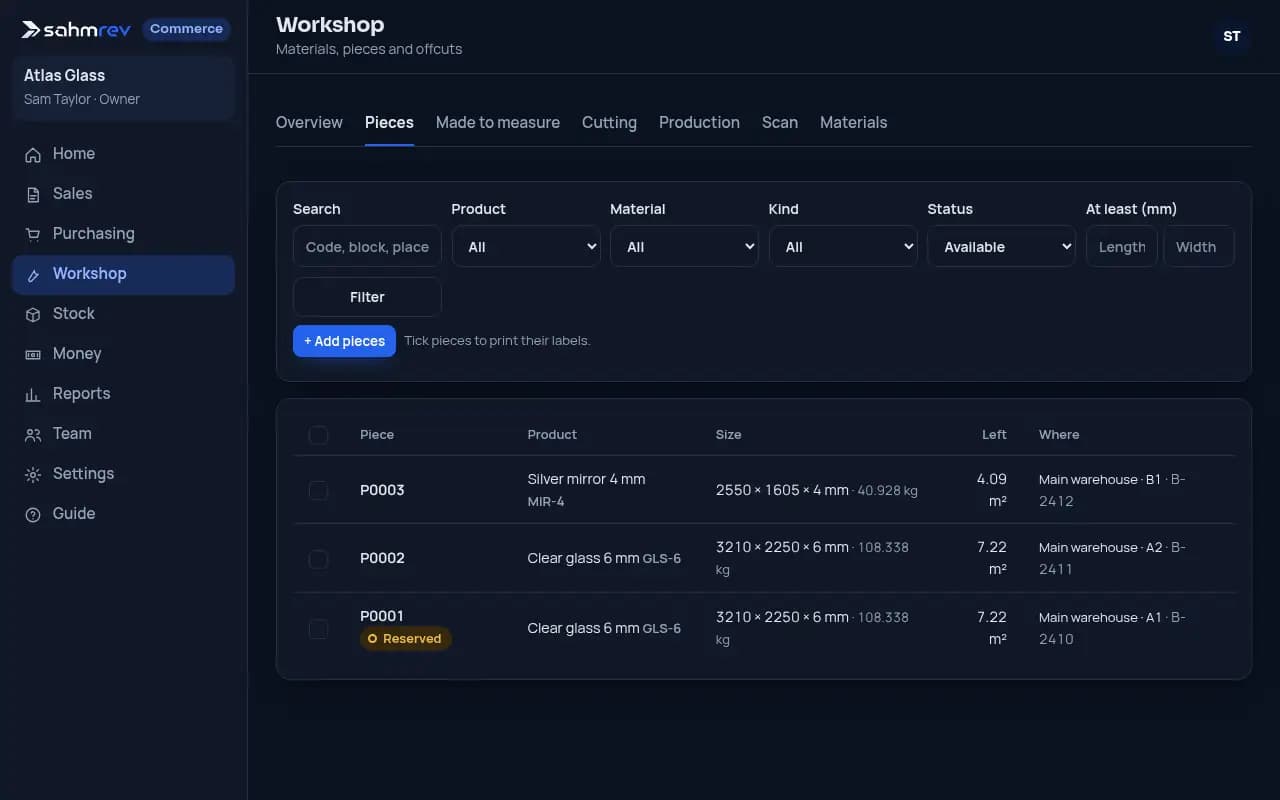
Task: Switch to the Overview tab
Action: pos(309,122)
